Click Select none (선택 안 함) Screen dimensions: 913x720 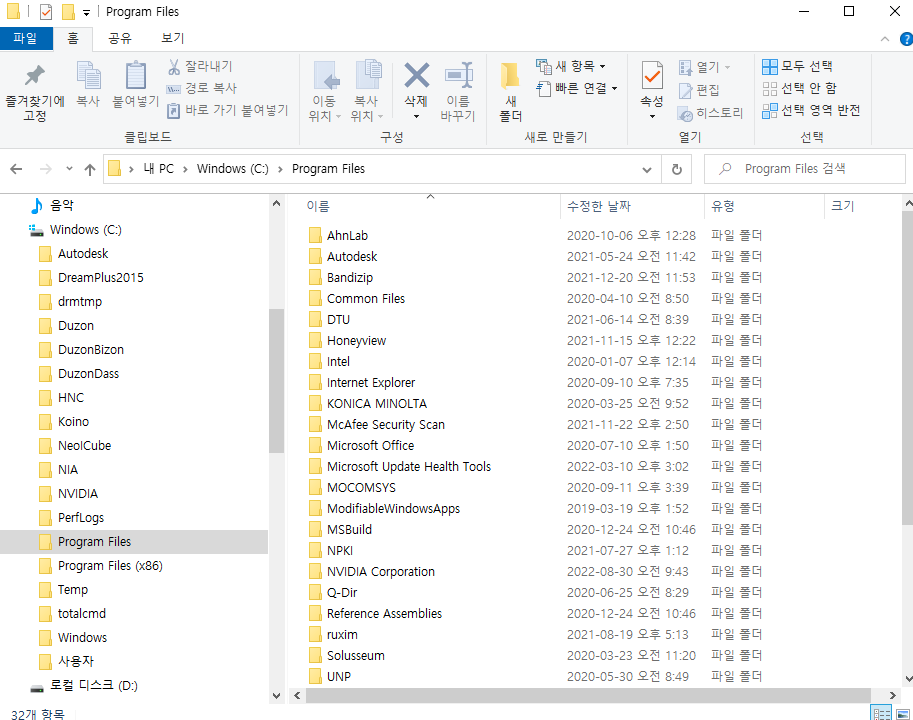[x=799, y=88]
